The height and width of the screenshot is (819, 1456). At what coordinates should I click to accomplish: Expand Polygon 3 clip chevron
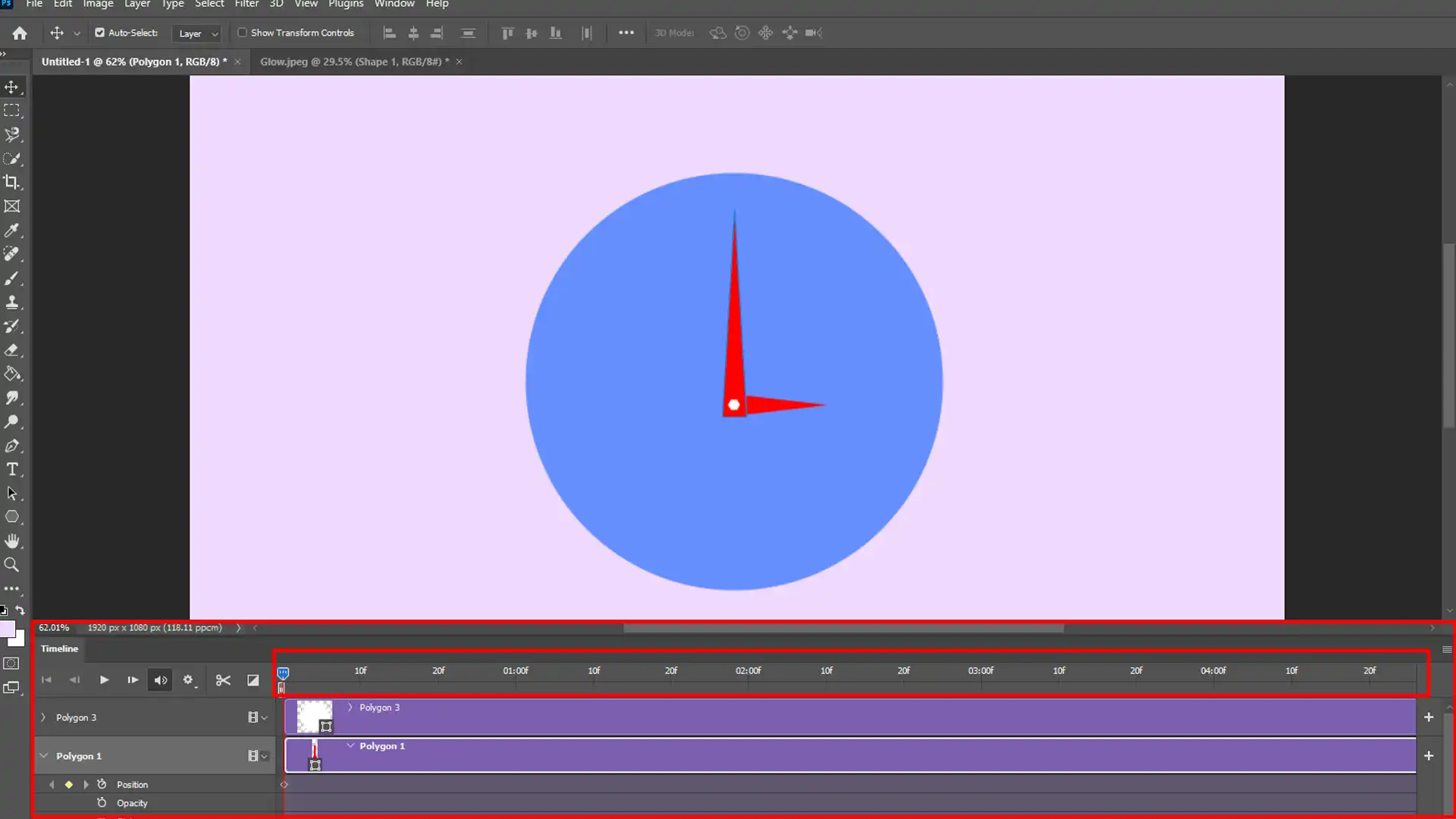tap(350, 707)
